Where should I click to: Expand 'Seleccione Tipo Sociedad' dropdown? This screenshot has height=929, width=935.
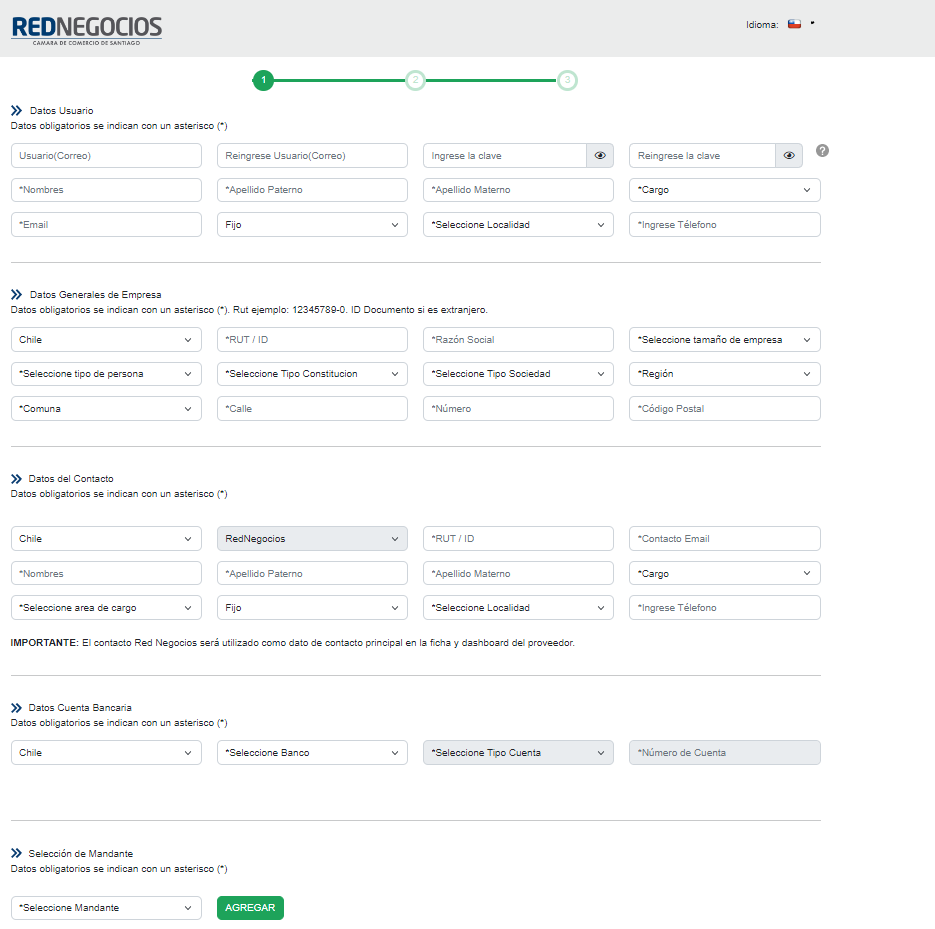pos(518,374)
